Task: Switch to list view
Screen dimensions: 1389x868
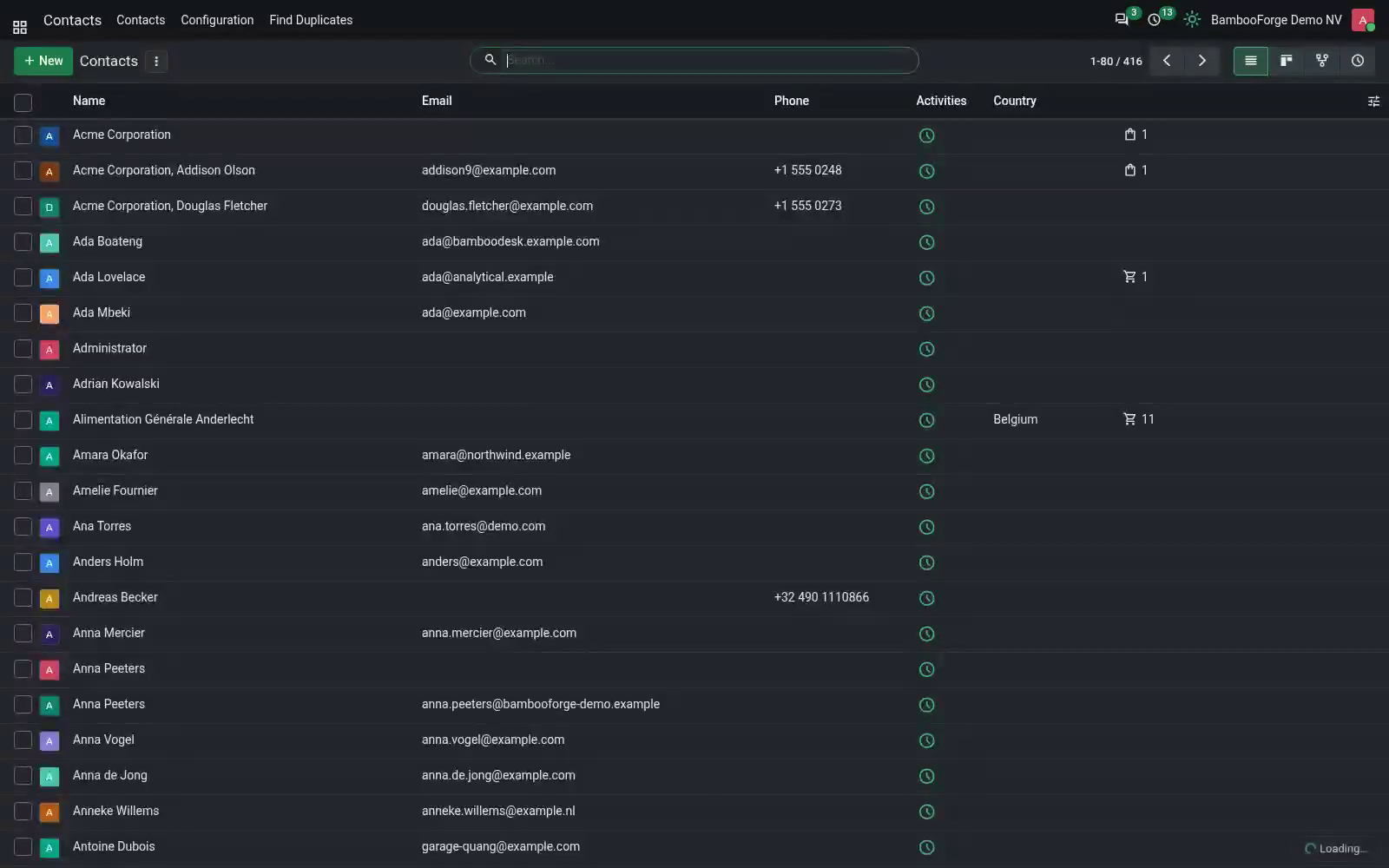Action: (x=1251, y=61)
